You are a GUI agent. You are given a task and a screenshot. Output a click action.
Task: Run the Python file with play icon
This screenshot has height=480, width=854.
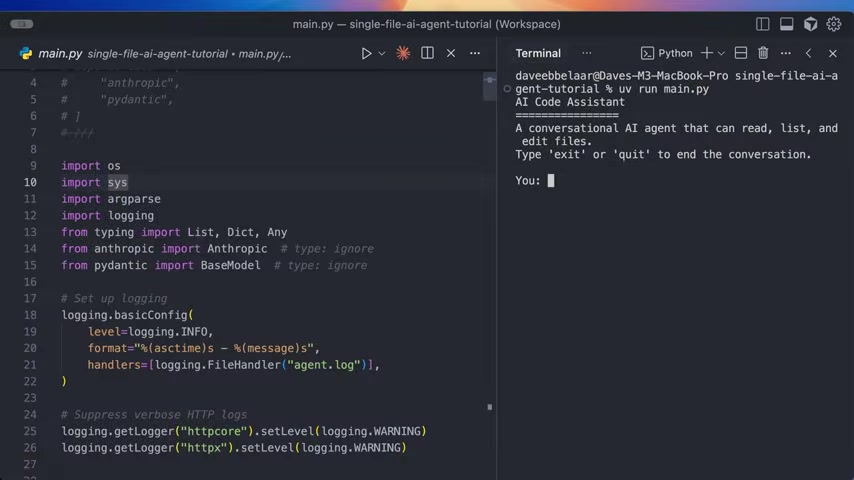click(366, 53)
